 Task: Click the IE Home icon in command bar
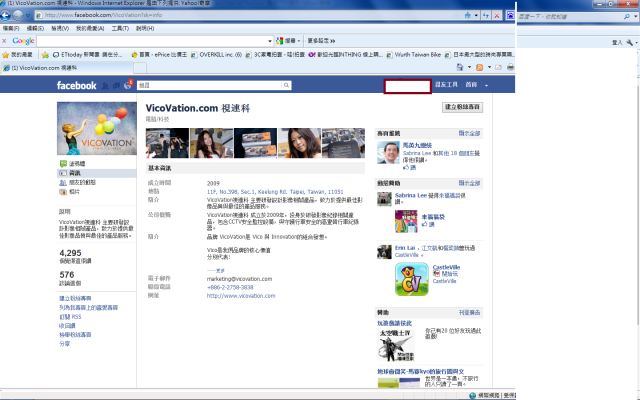pyautogui.click(x=460, y=67)
